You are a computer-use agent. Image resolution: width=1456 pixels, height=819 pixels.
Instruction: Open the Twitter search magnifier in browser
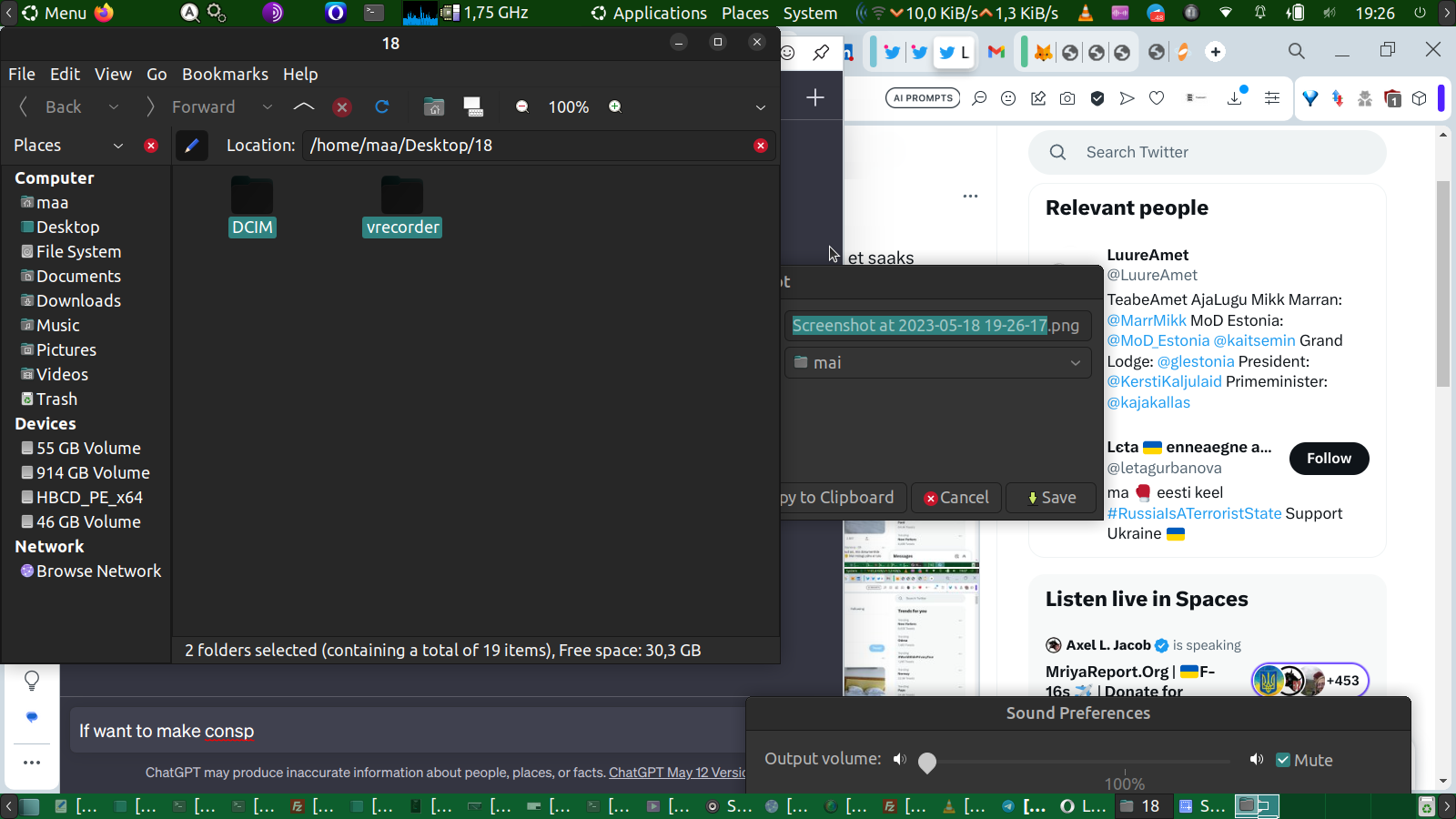[x=1057, y=153]
